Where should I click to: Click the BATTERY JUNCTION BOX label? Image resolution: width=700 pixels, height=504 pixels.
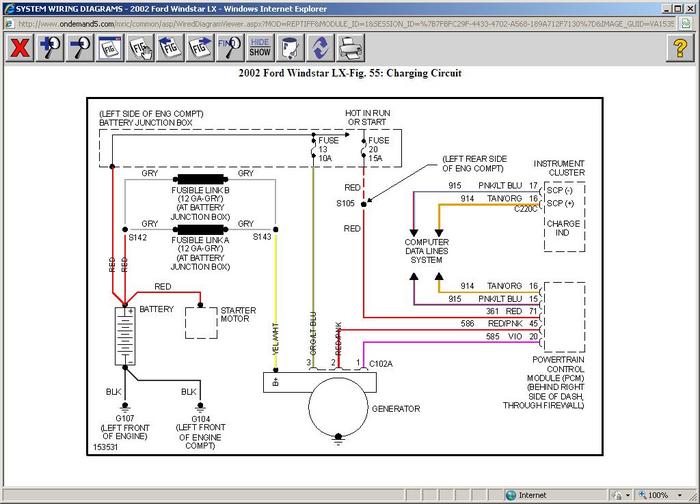coord(146,122)
